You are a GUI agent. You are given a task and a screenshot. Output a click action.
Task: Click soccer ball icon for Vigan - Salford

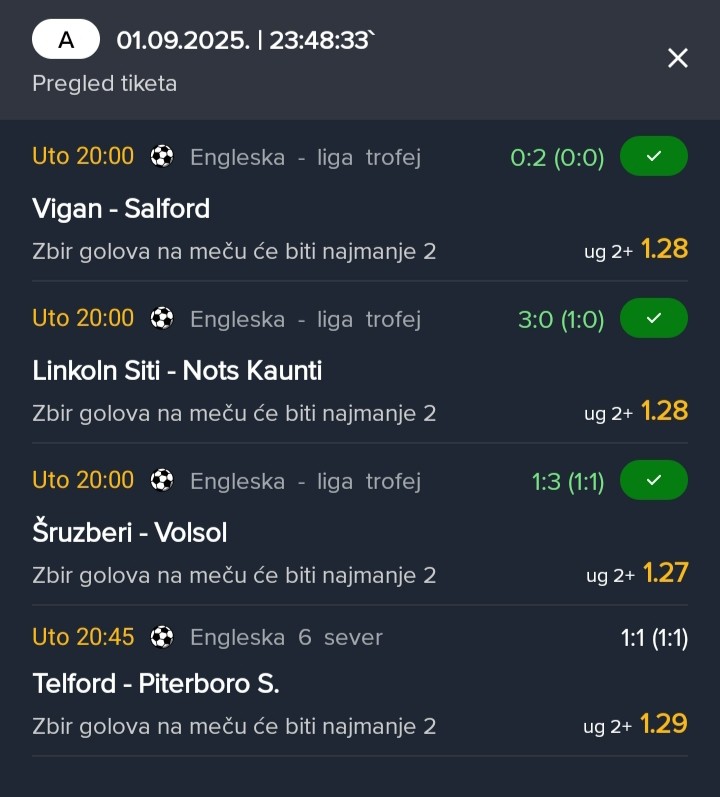(162, 156)
